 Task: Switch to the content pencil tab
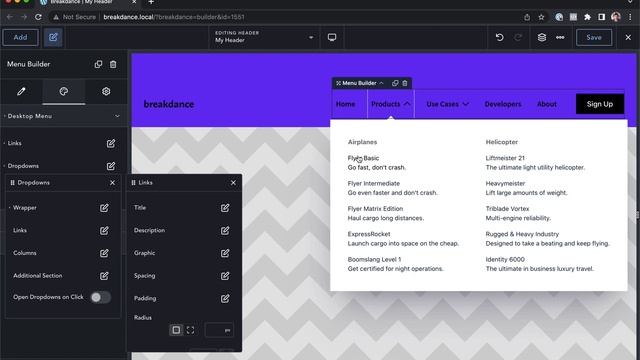(21, 91)
